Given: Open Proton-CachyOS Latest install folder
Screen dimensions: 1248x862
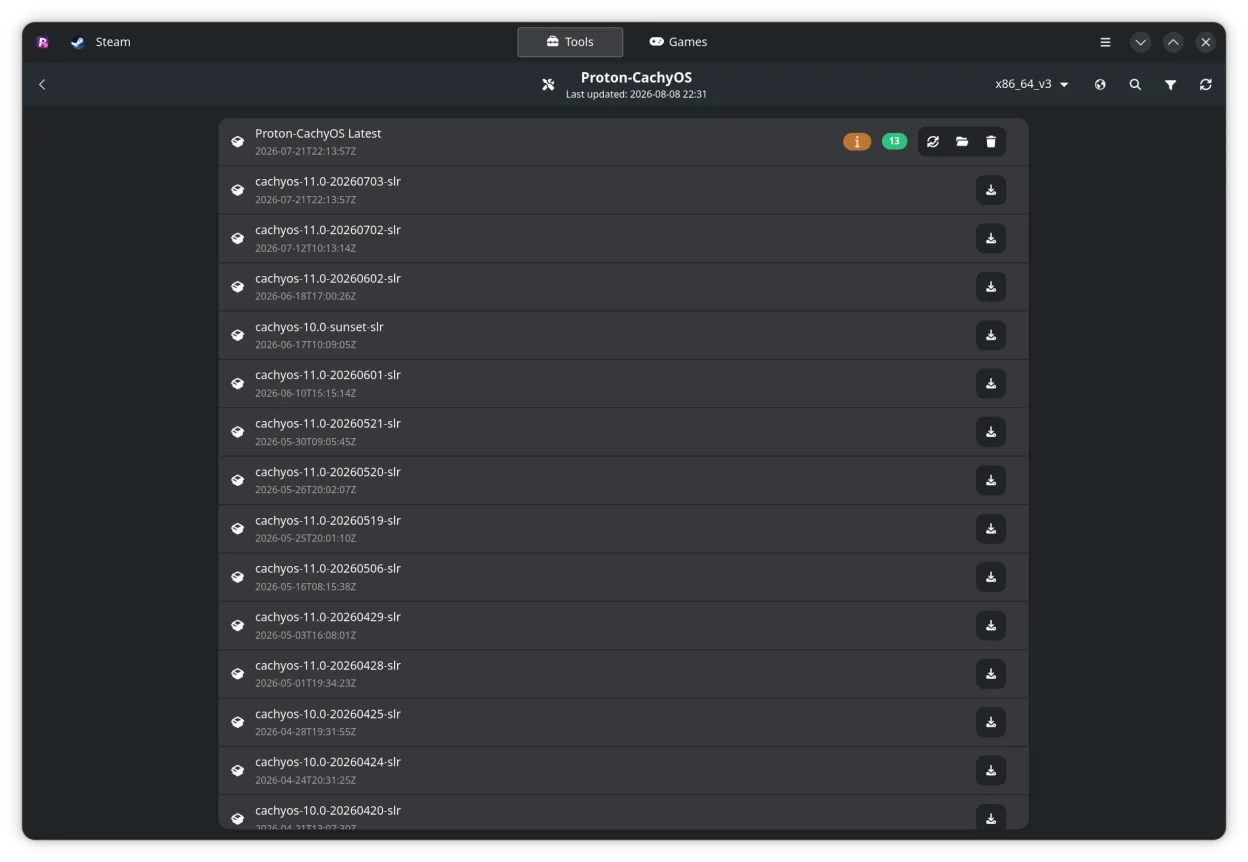Looking at the screenshot, I should [962, 142].
